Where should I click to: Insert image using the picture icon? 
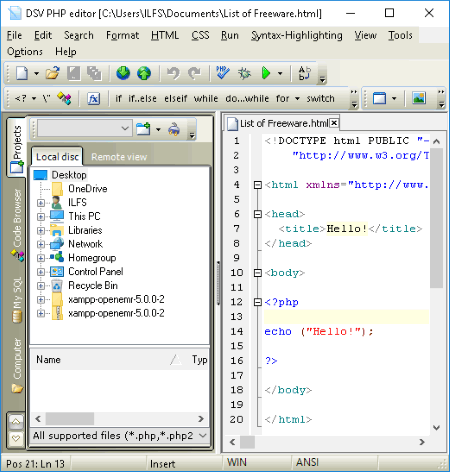click(x=419, y=98)
